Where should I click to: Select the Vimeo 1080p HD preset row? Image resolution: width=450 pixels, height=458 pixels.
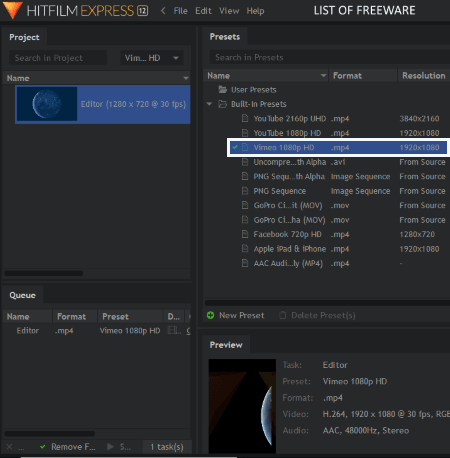coord(338,147)
